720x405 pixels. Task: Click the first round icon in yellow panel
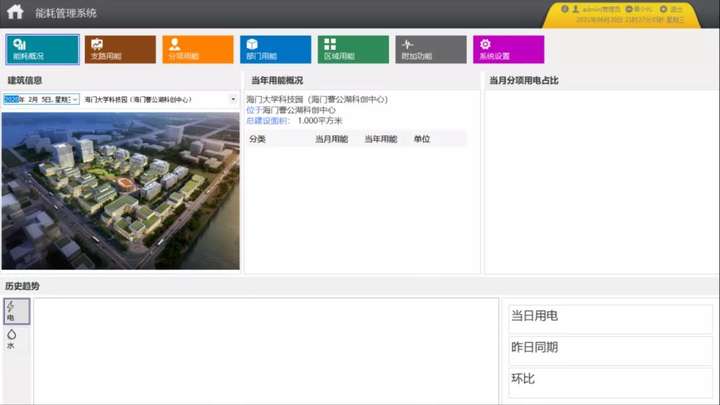coord(565,9)
